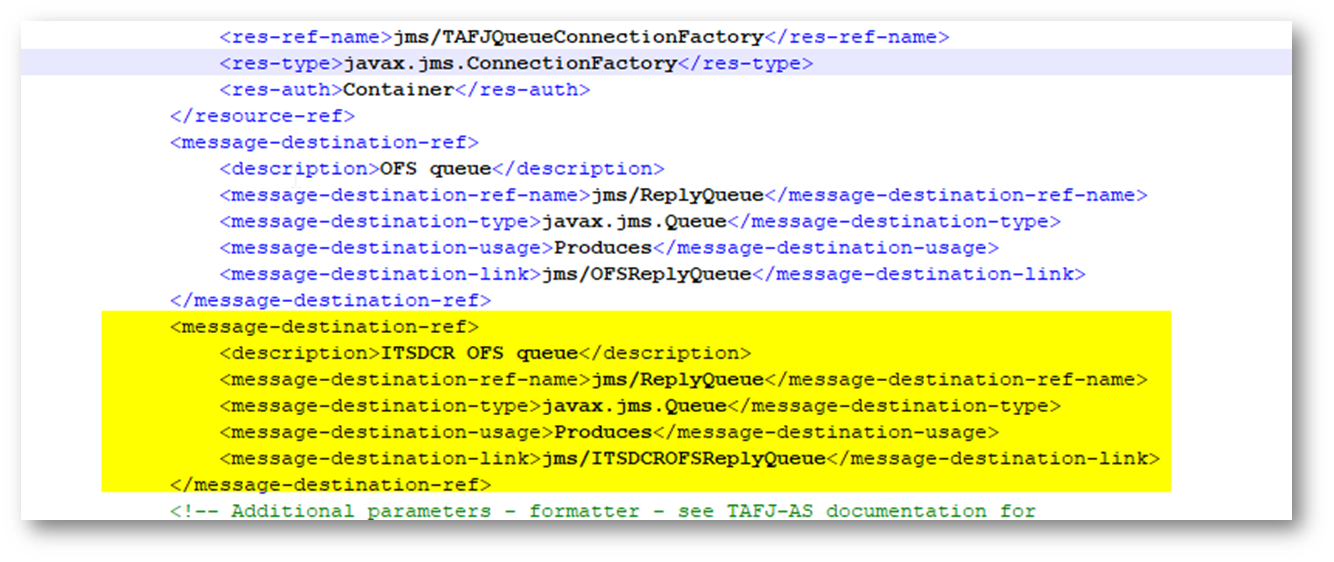The width and height of the screenshot is (1334, 562).
Task: Click the word Container in res-auth line
Action: click(399, 89)
